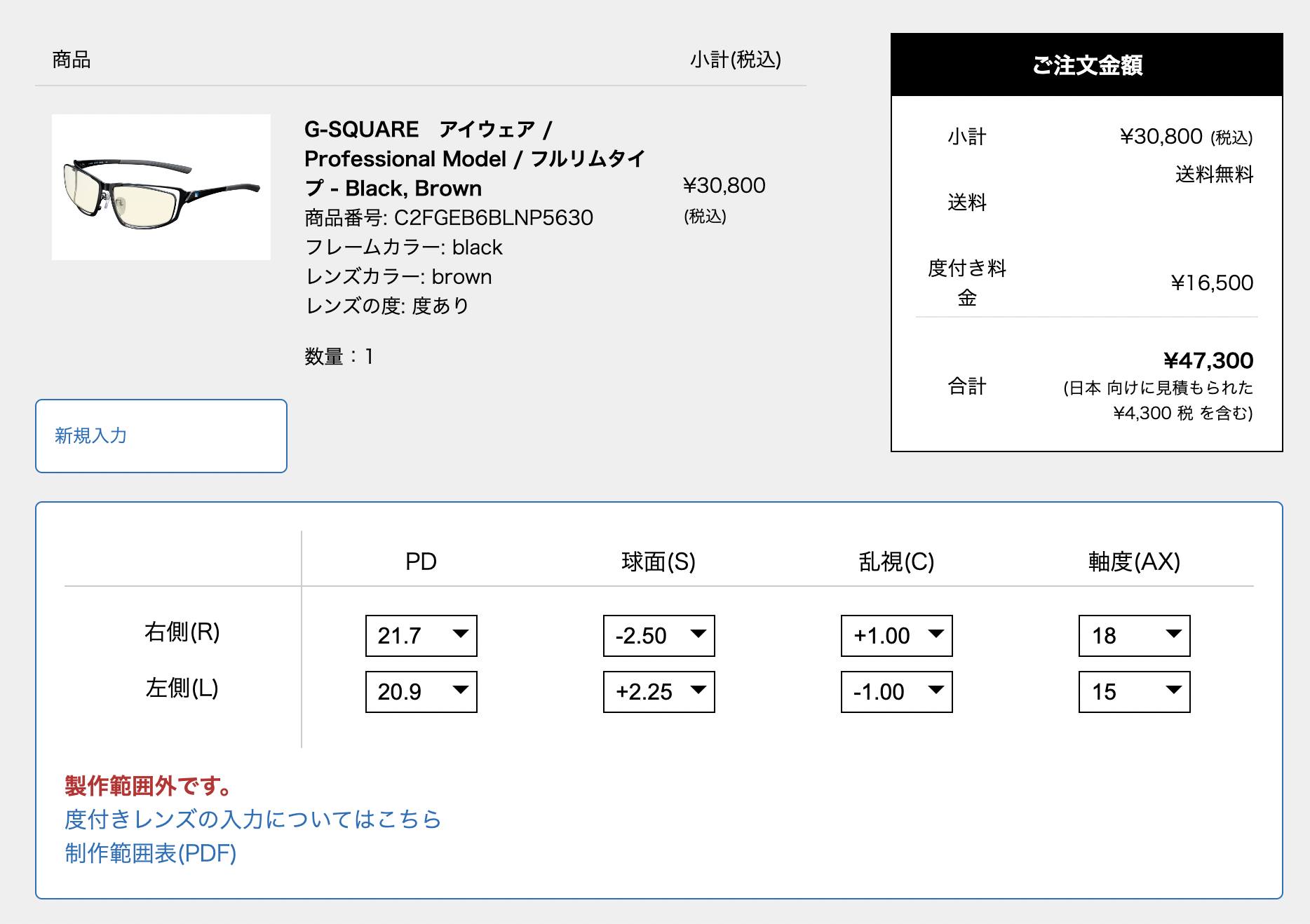
Task: Click the 小計(税込) column header
Action: (738, 60)
